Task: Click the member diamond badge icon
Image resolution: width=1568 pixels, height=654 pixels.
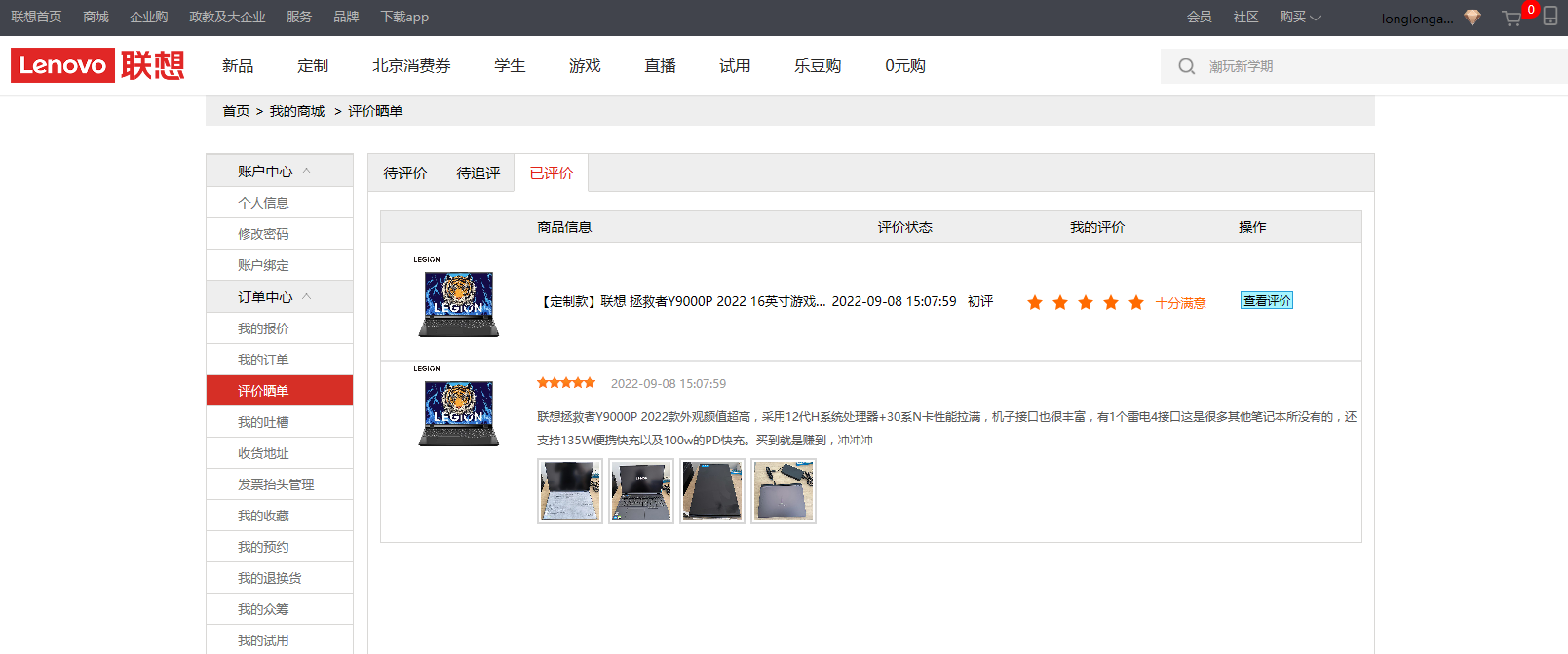Action: click(x=1472, y=18)
